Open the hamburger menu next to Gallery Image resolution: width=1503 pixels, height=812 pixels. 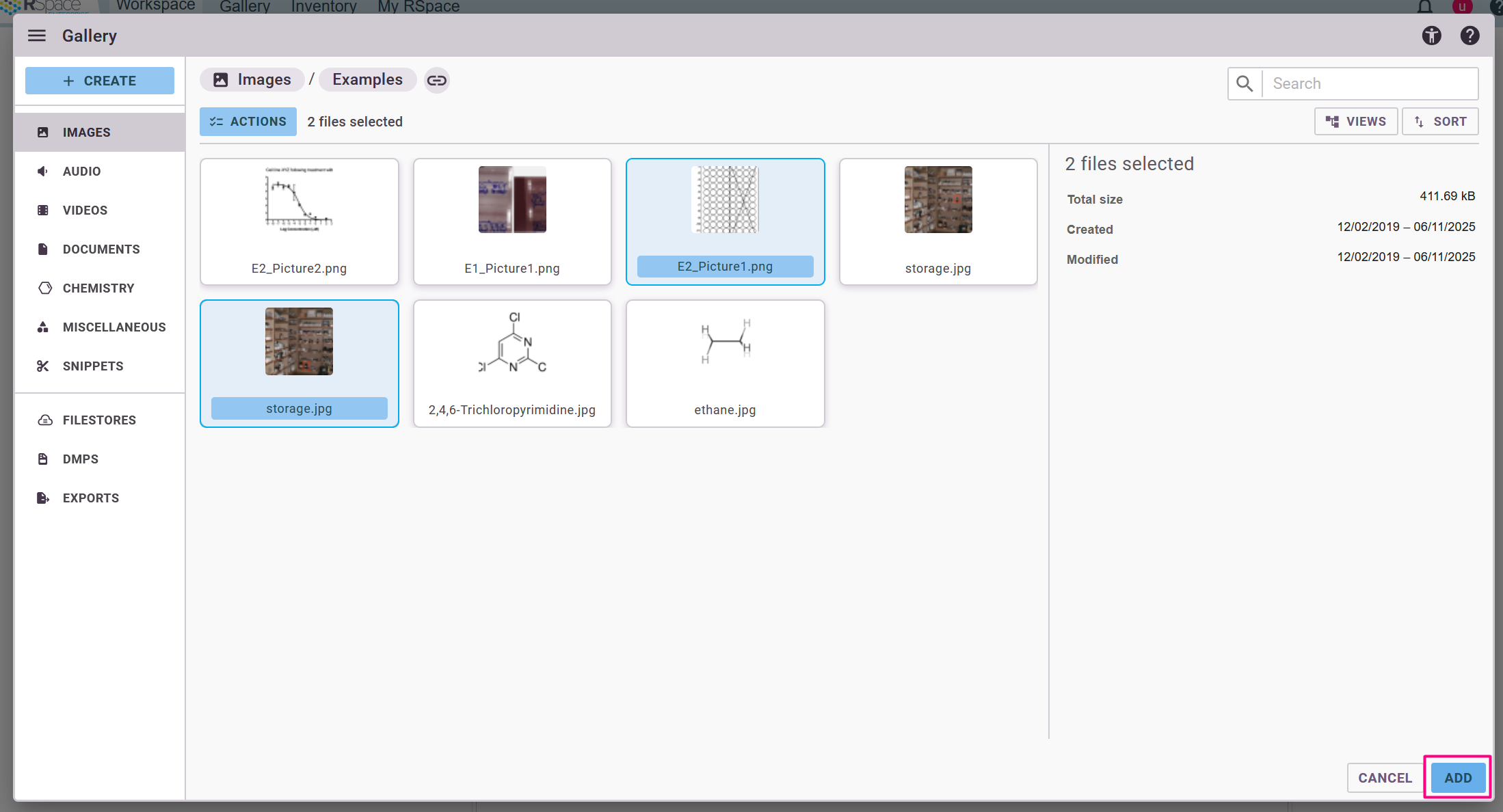tap(37, 36)
